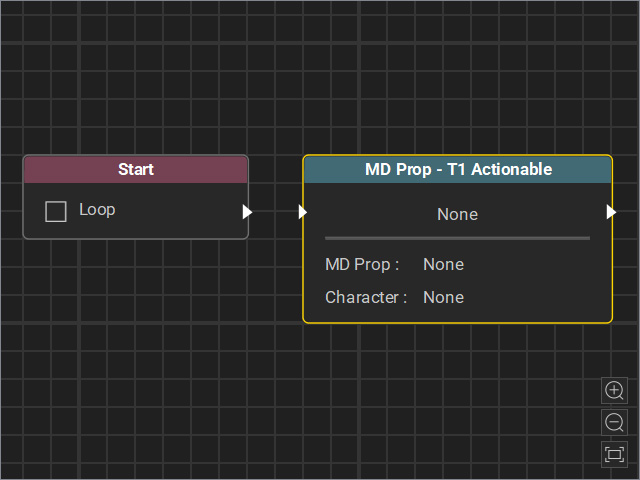The image size is (640, 480).
Task: Click the MD Prop : label
Action: (x=362, y=264)
